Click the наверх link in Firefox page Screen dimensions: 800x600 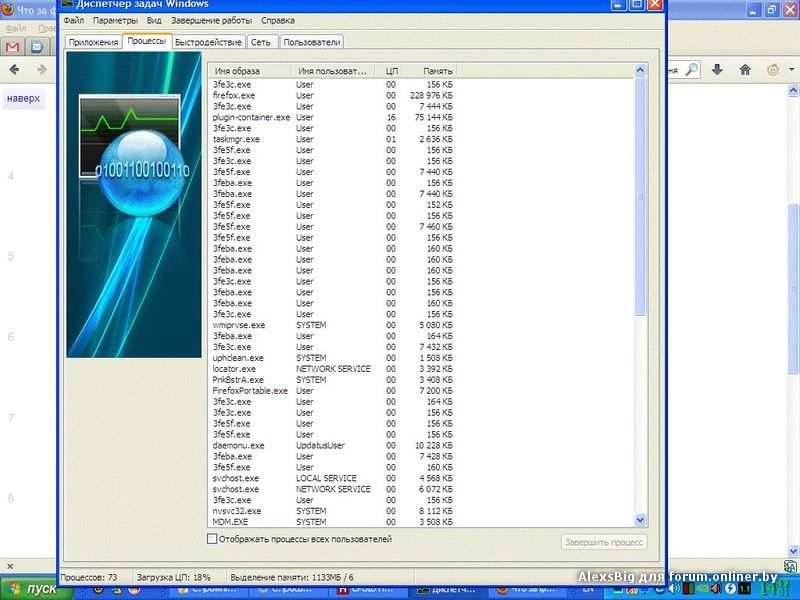pos(23,98)
